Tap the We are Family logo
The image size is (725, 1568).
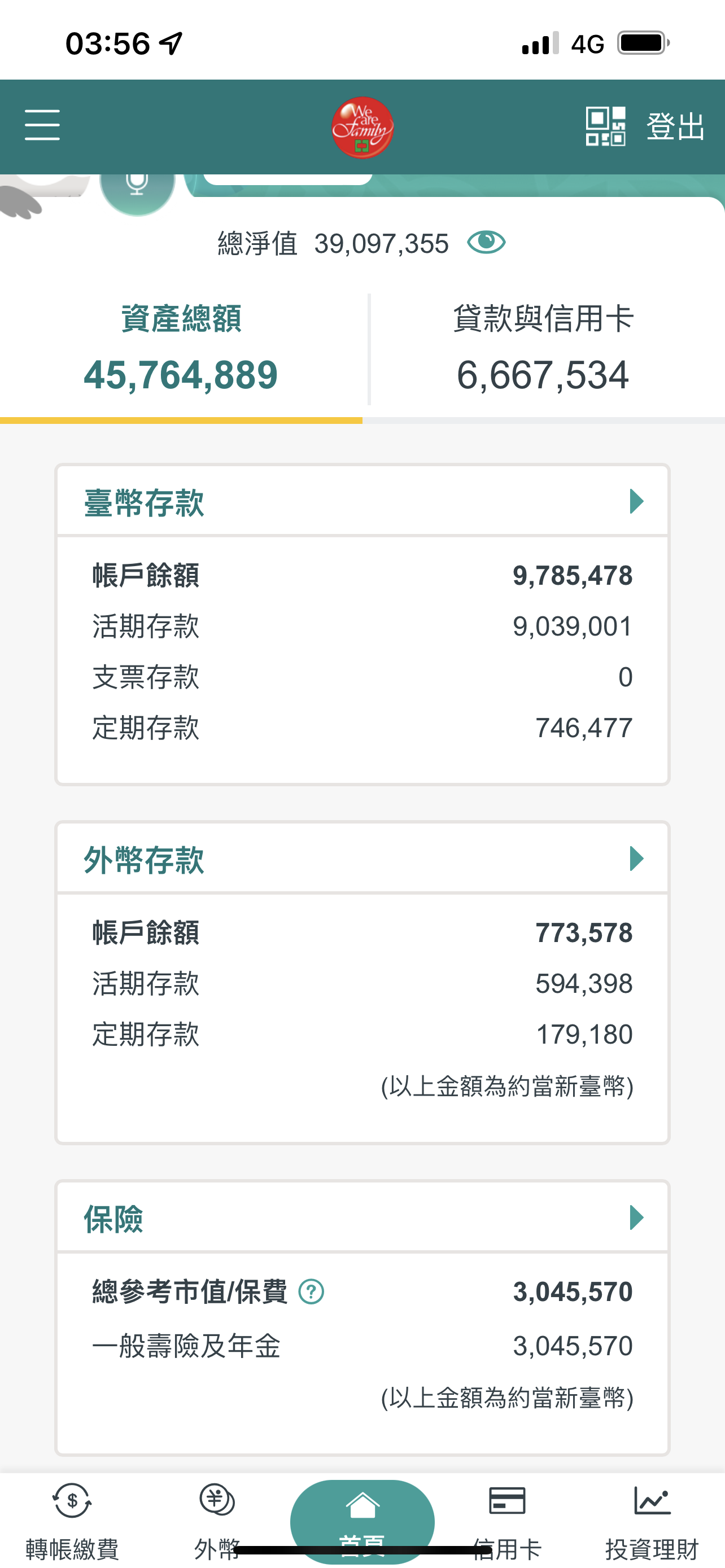[x=362, y=128]
